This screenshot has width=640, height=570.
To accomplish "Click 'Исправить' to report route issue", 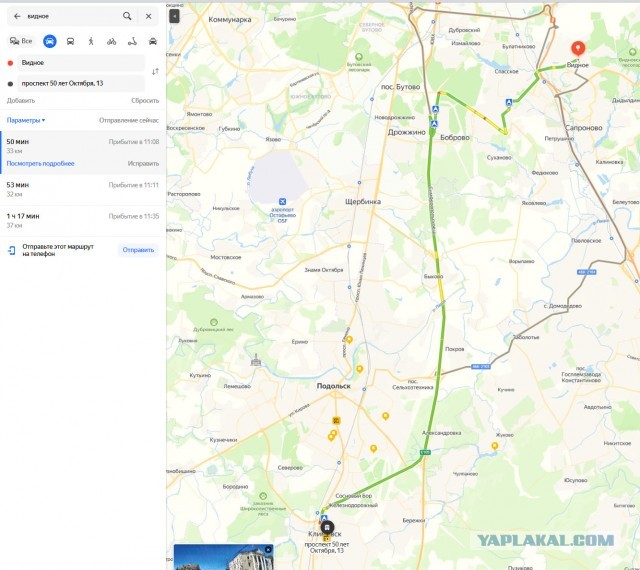I will [x=143, y=163].
